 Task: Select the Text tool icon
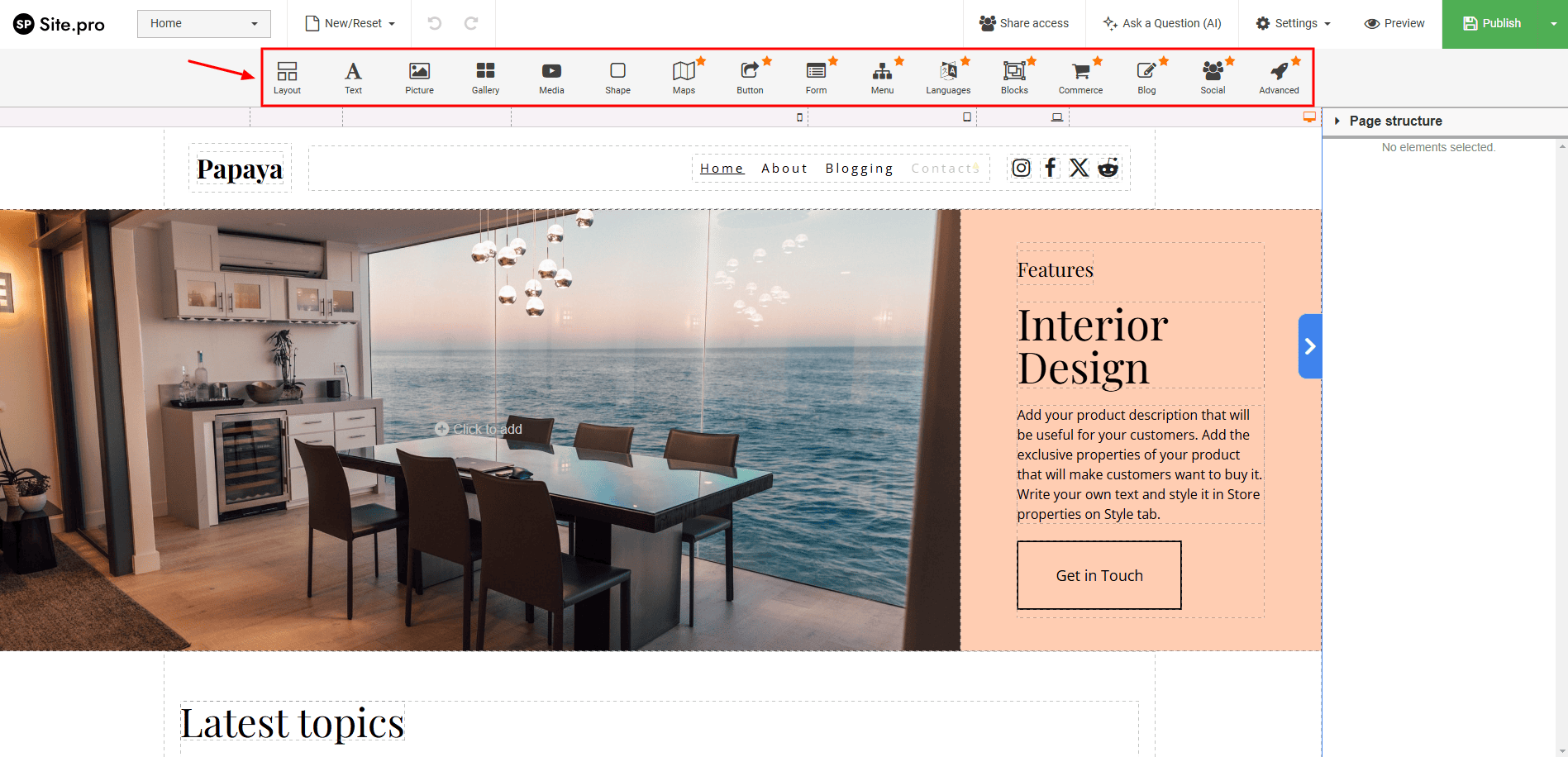pyautogui.click(x=353, y=77)
